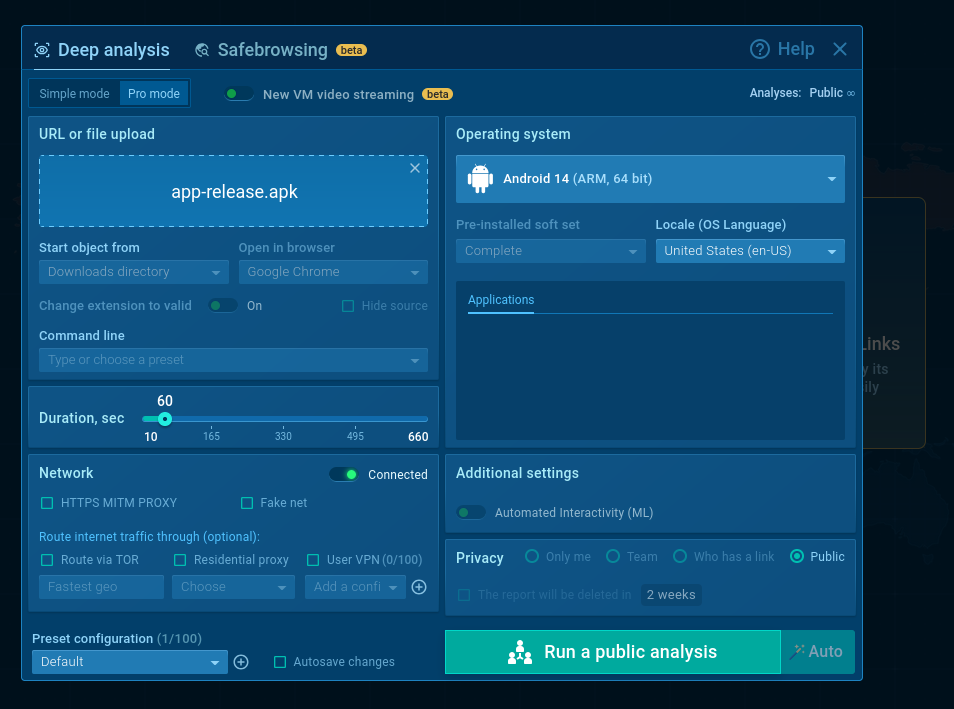Switch to the Safebrowsing tab

(272, 50)
